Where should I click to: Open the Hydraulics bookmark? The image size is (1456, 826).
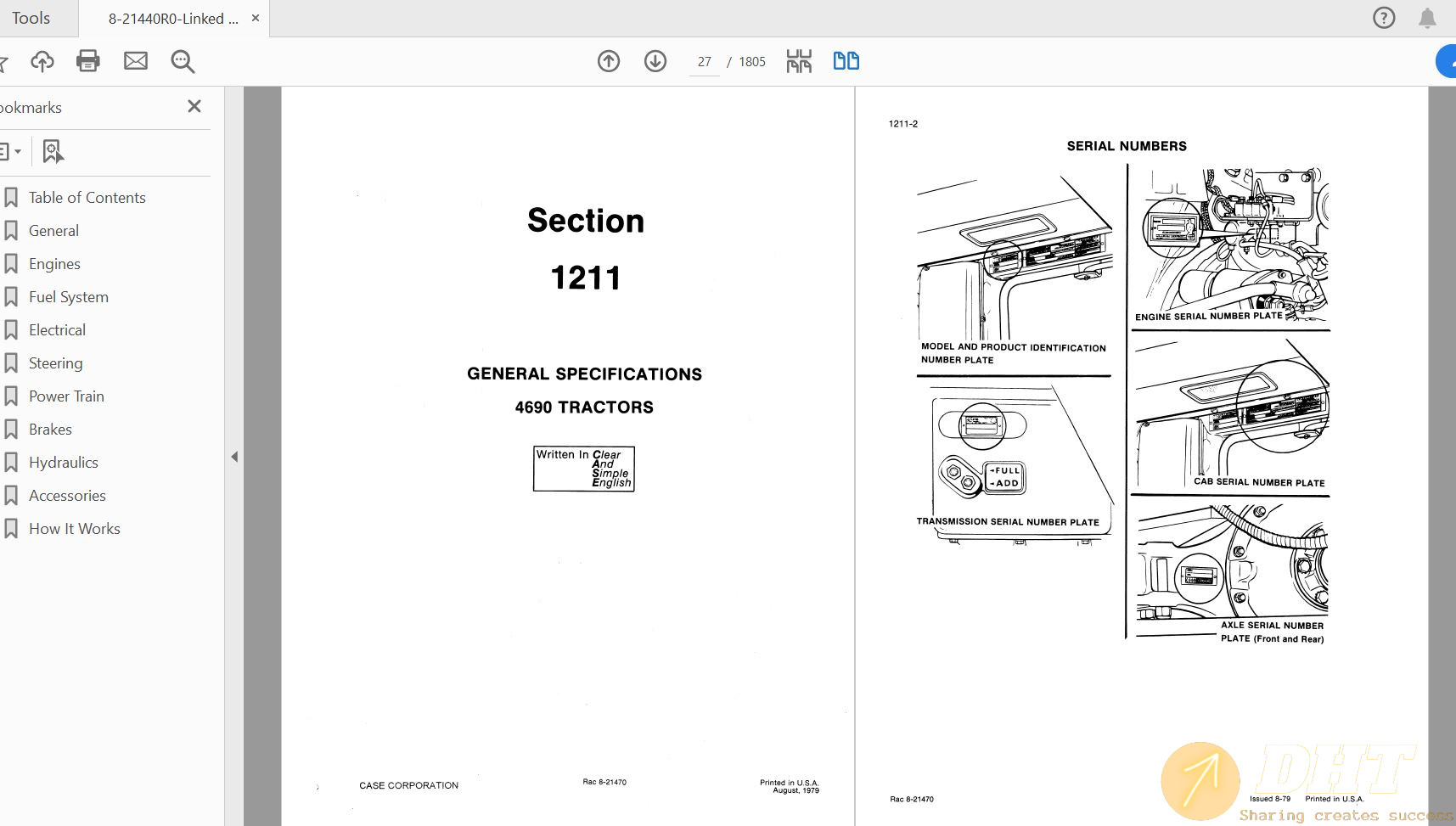click(64, 462)
